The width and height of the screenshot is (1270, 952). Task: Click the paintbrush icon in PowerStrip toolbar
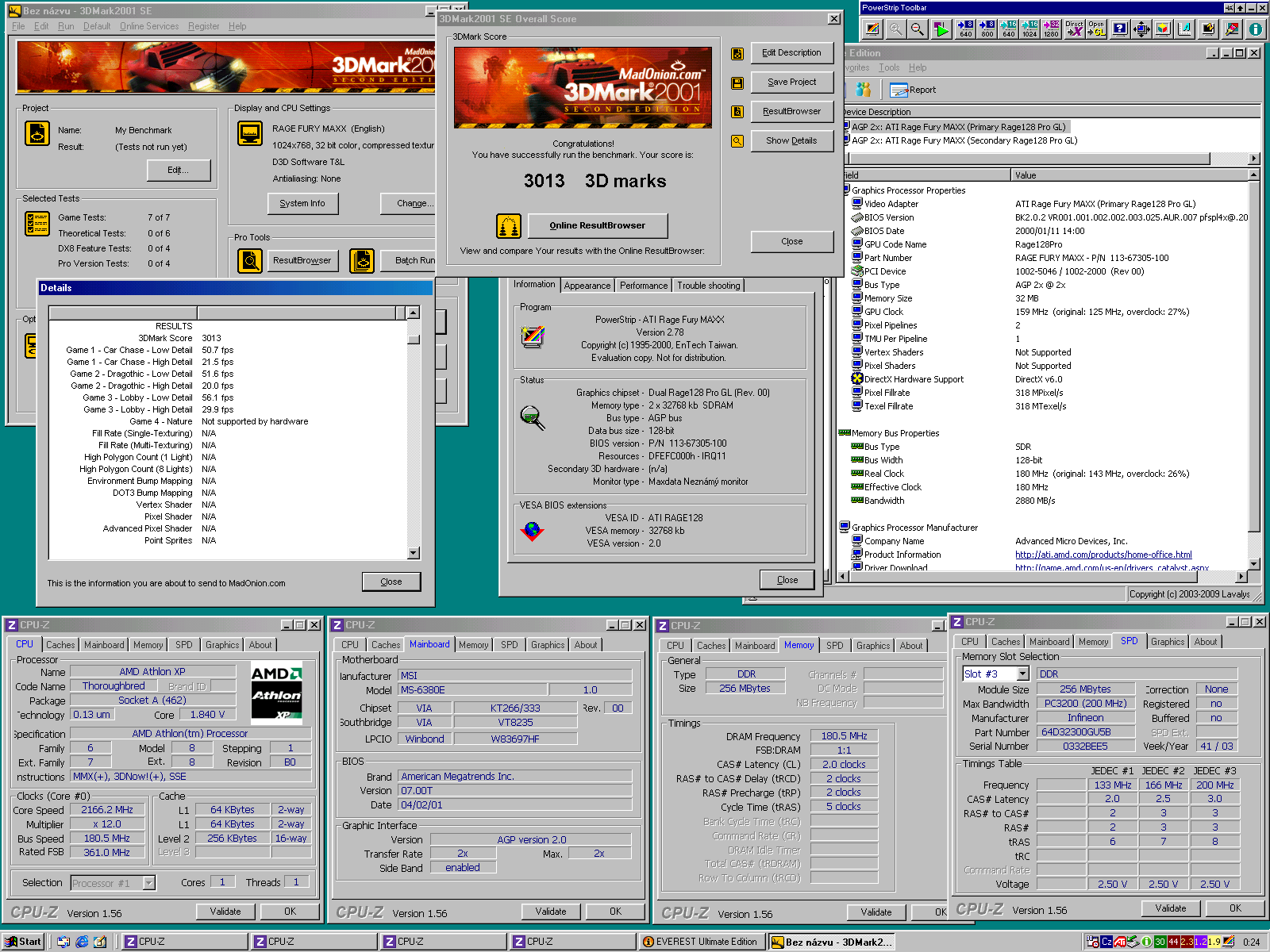tap(1232, 29)
